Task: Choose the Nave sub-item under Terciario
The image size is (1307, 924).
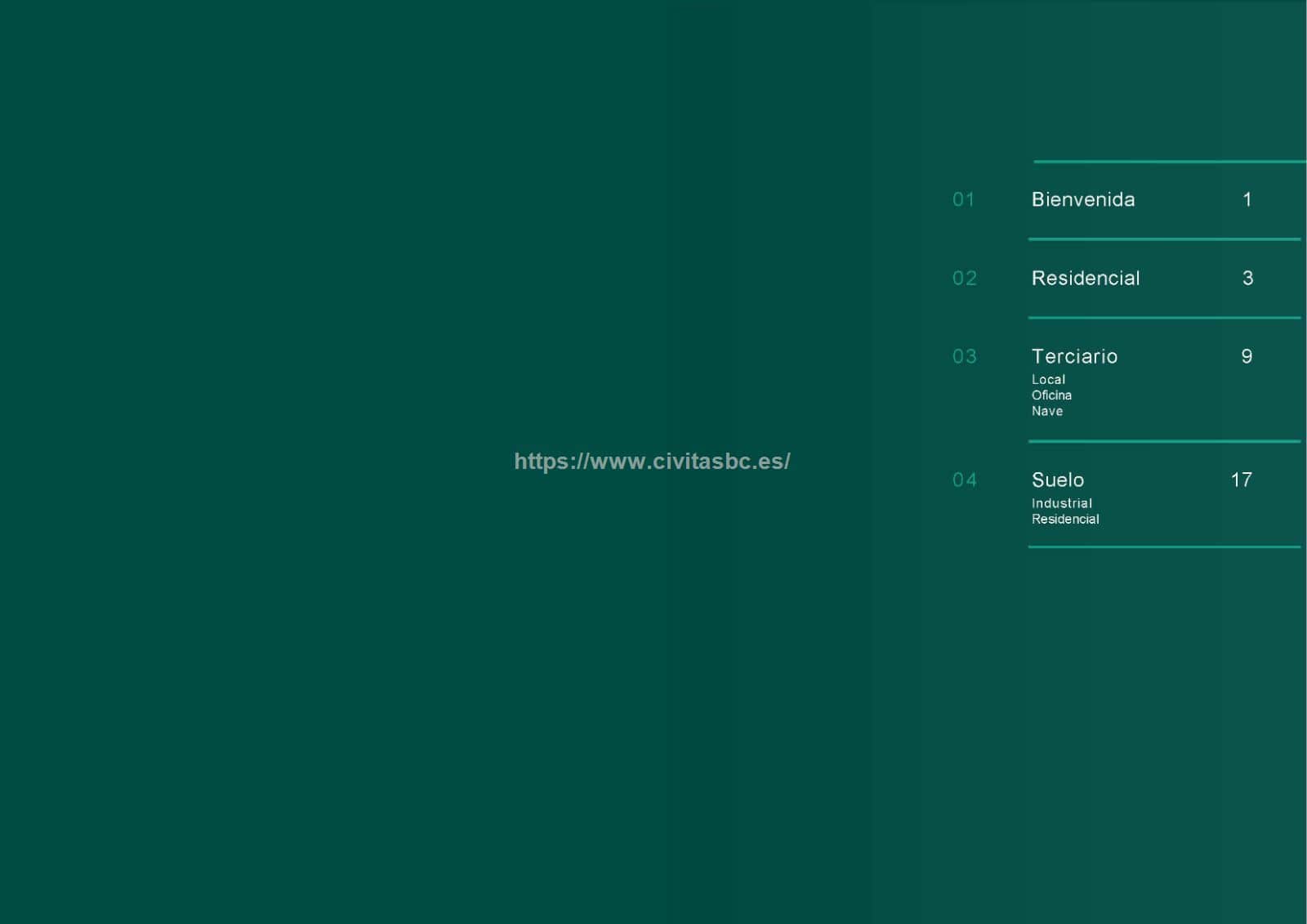Action: click(1046, 411)
